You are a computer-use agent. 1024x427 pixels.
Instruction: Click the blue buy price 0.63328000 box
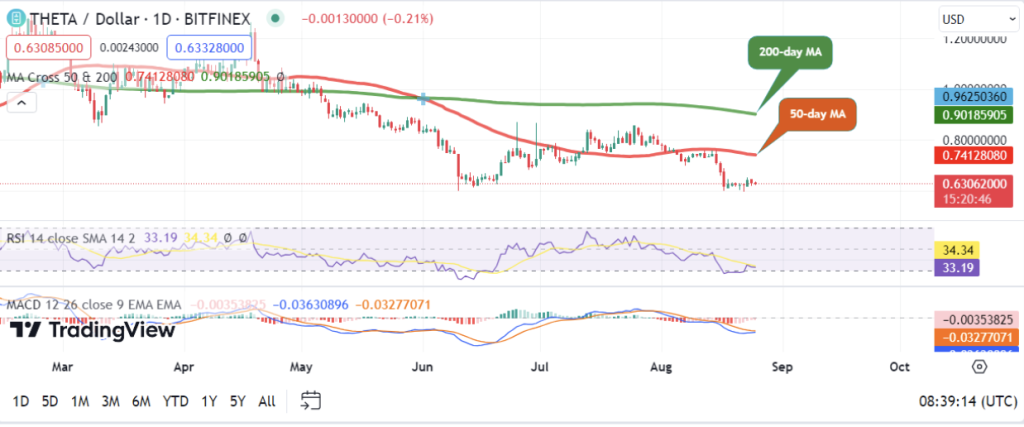point(209,48)
